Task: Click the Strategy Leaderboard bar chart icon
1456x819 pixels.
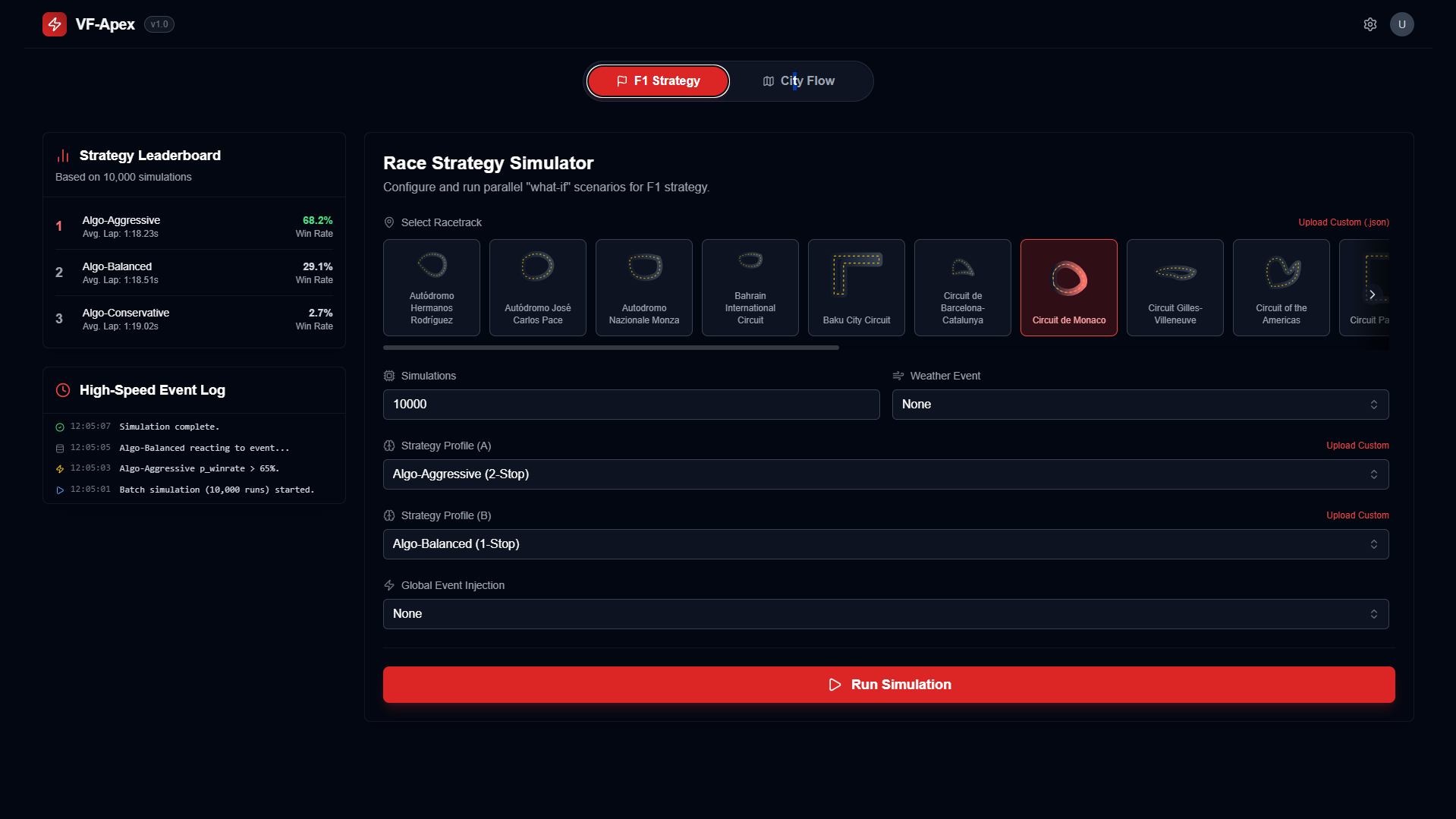Action: (63, 156)
